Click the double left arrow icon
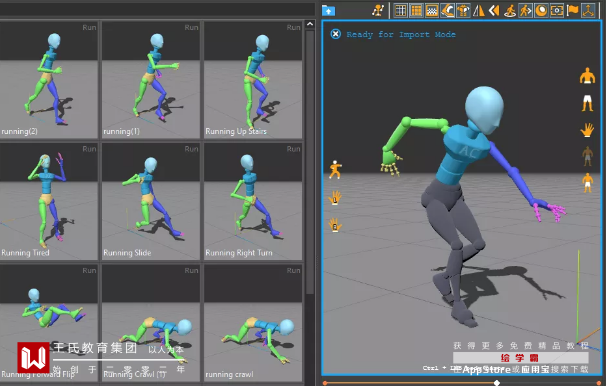Viewport: 606px width, 386px height. point(494,10)
